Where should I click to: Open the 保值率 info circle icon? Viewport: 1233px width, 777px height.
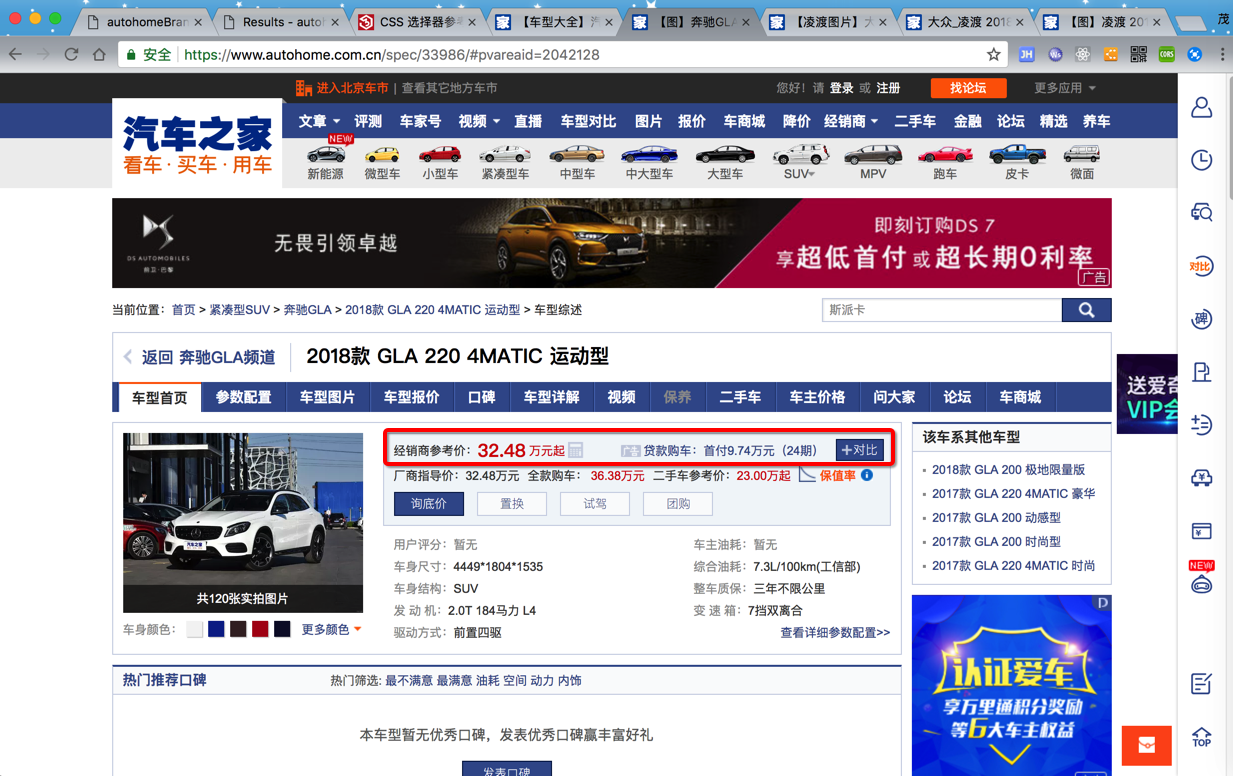pyautogui.click(x=867, y=475)
